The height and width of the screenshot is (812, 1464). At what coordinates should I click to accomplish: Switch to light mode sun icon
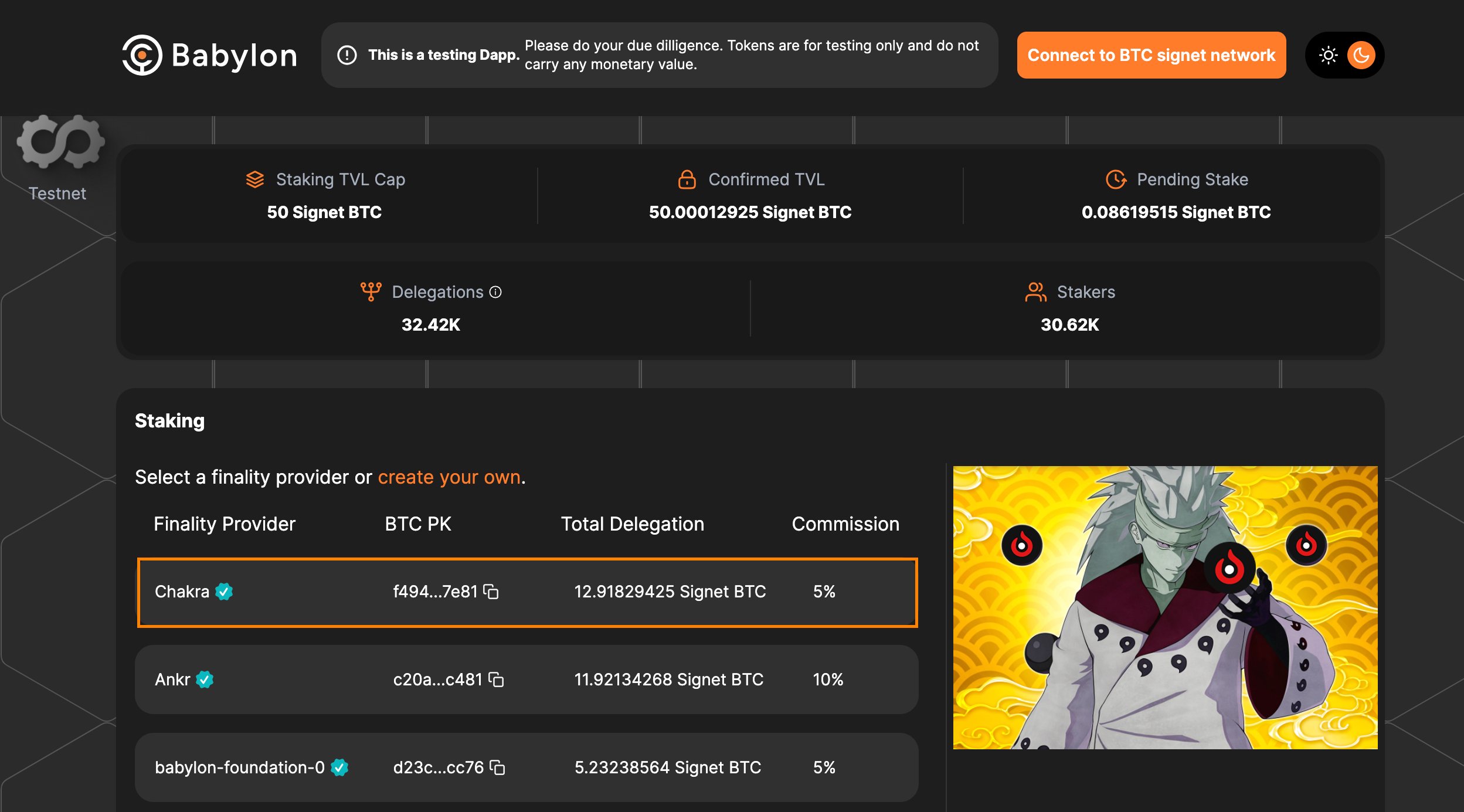coord(1329,55)
